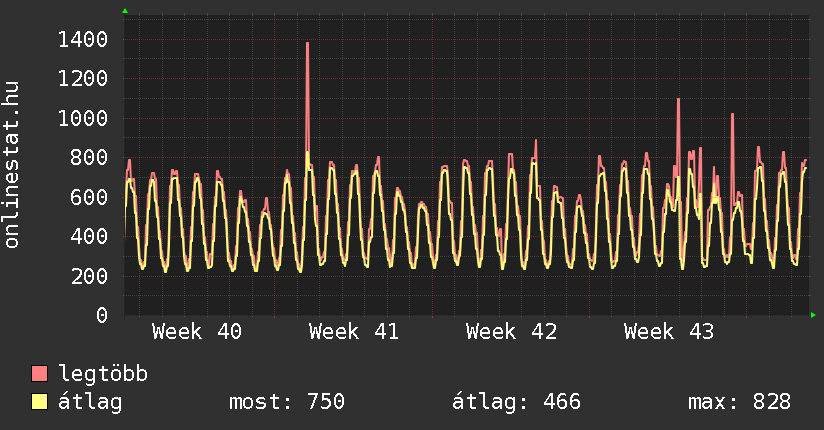Click the 1400 y-axis value
This screenshot has height=430, width=824.
click(x=83, y=39)
